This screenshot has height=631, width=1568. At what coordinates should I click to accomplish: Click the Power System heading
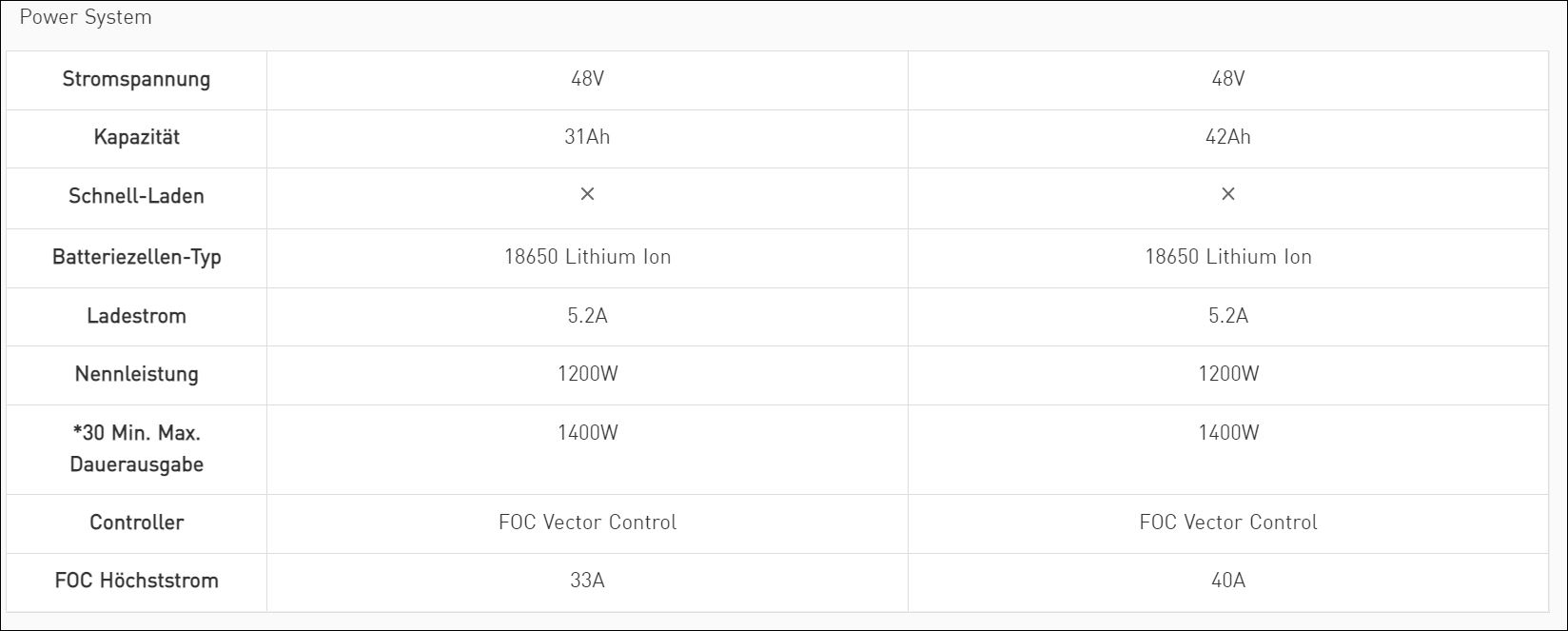[86, 17]
